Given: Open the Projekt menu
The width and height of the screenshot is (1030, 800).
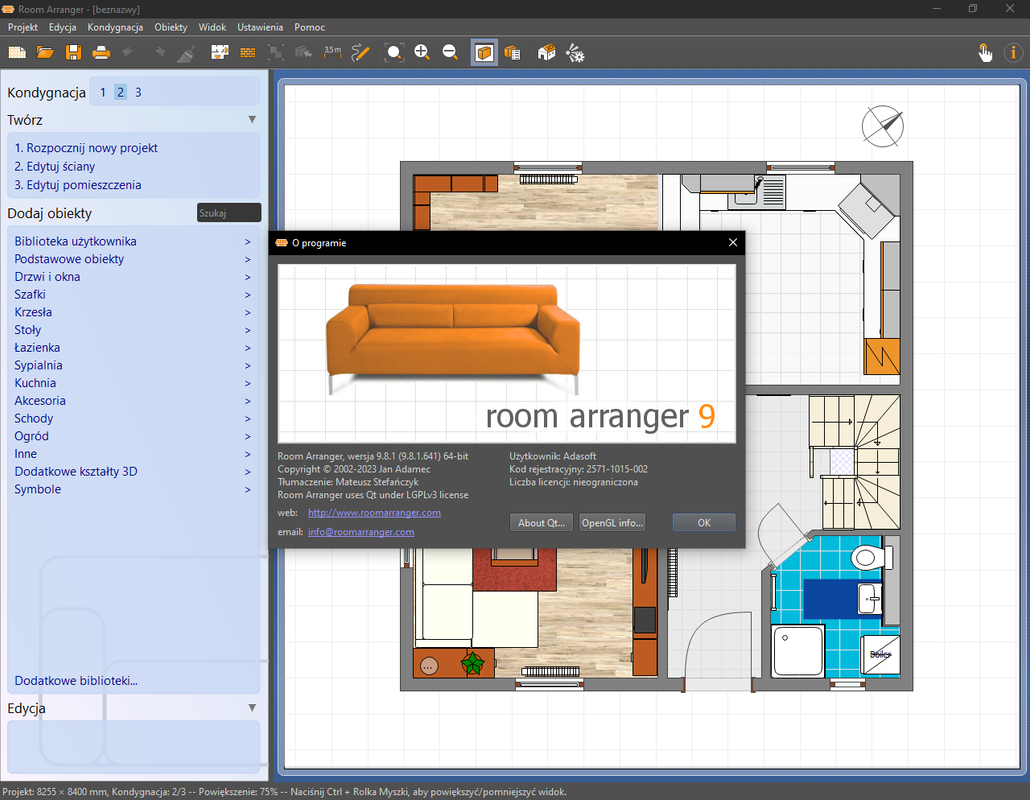Looking at the screenshot, I should click(x=23, y=27).
